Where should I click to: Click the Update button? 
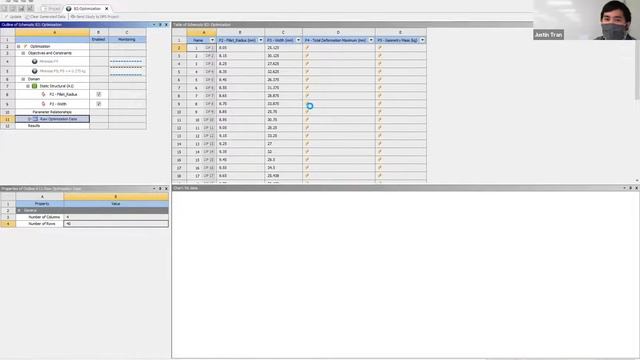13,17
